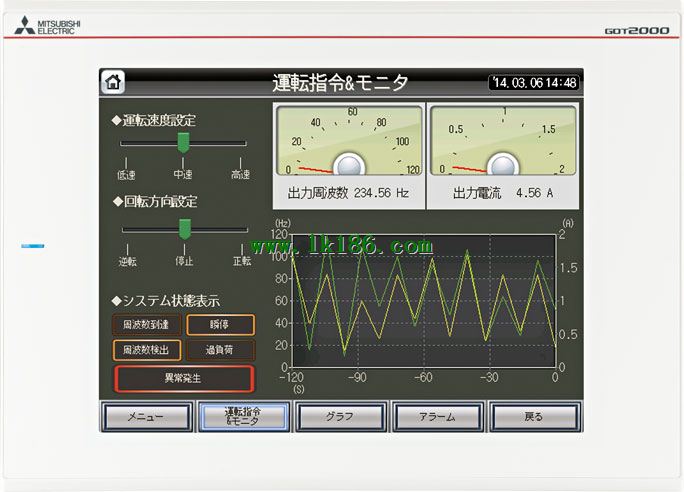Set rotation to 正転 on slider
Viewport: 684px width, 492px height.
coord(242,230)
